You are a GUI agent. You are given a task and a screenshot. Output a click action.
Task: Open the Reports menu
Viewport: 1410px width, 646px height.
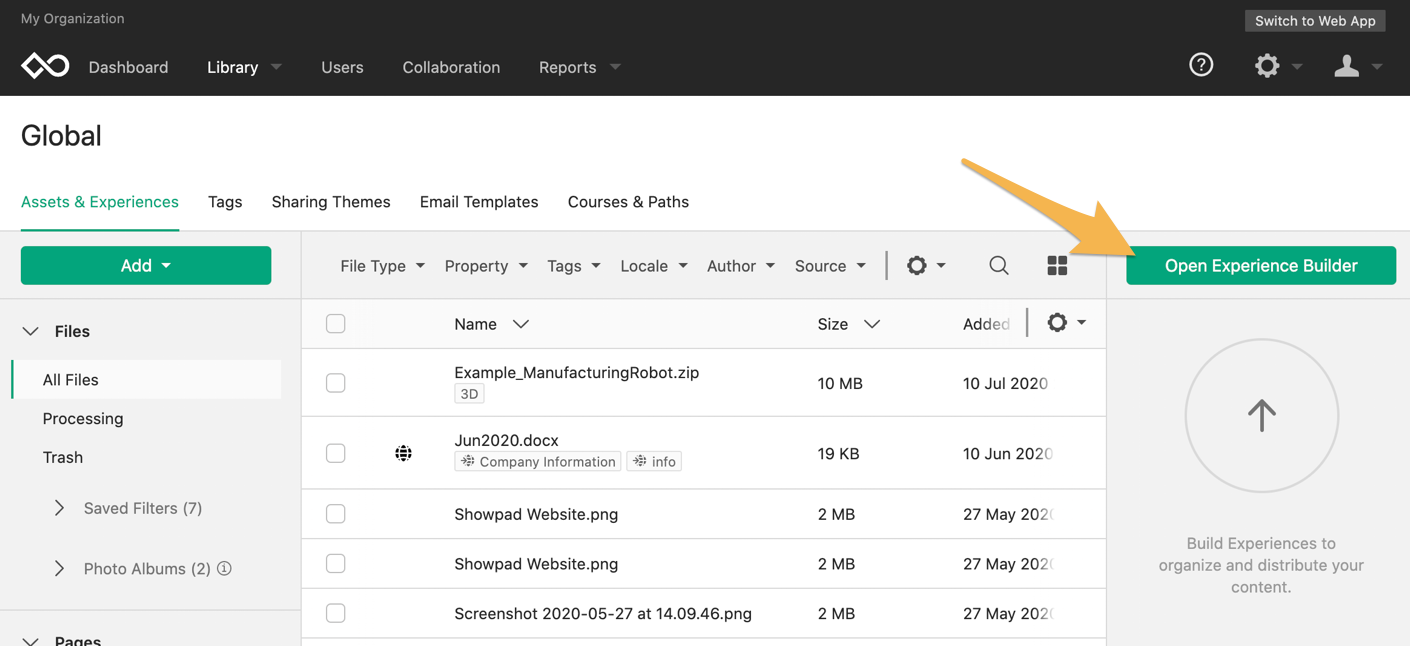(x=579, y=67)
